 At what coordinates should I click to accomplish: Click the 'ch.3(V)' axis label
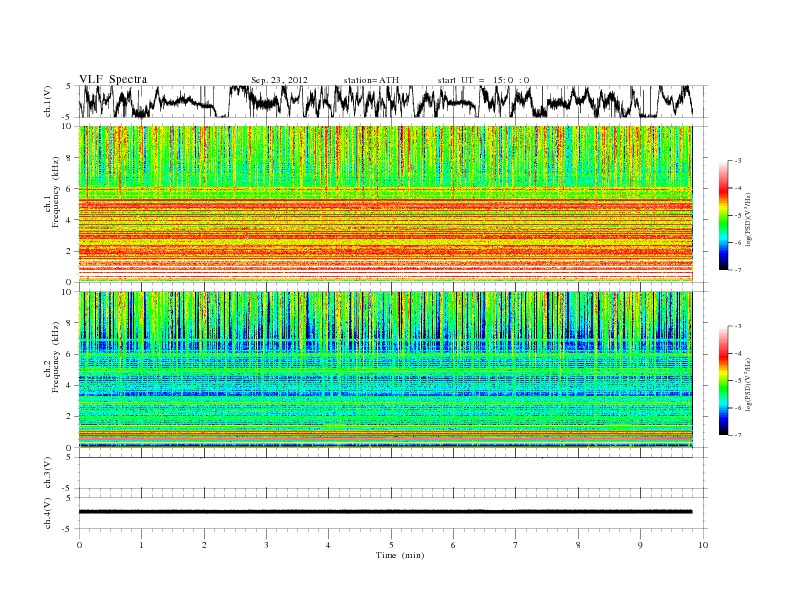tap(48, 473)
